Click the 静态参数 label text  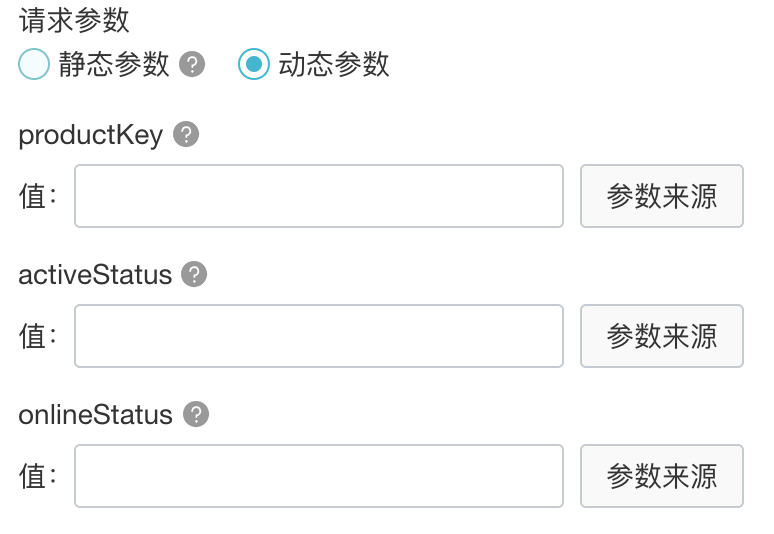point(113,65)
